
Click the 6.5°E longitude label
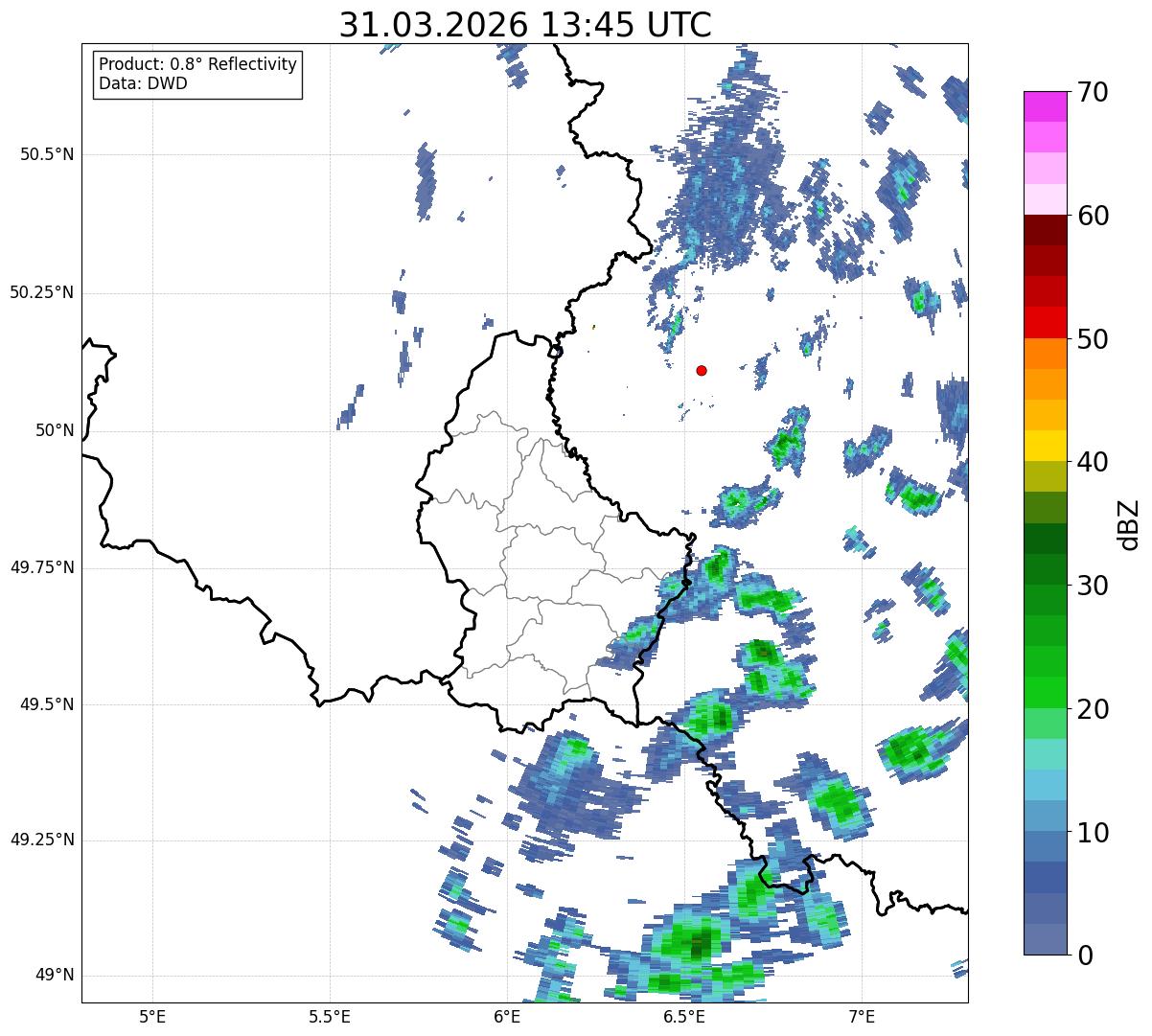(684, 1016)
